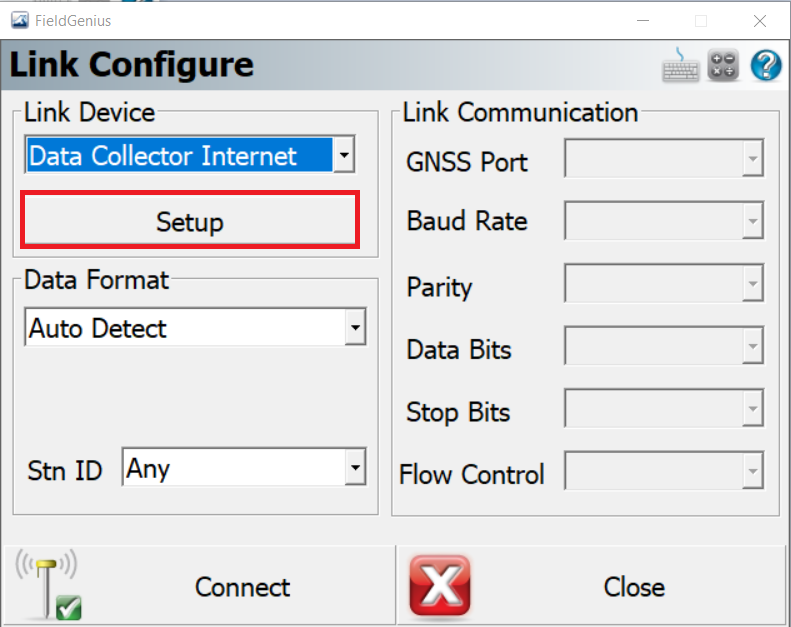This screenshot has width=791, height=627.
Task: Open the Parity dropdown
Action: 664,283
